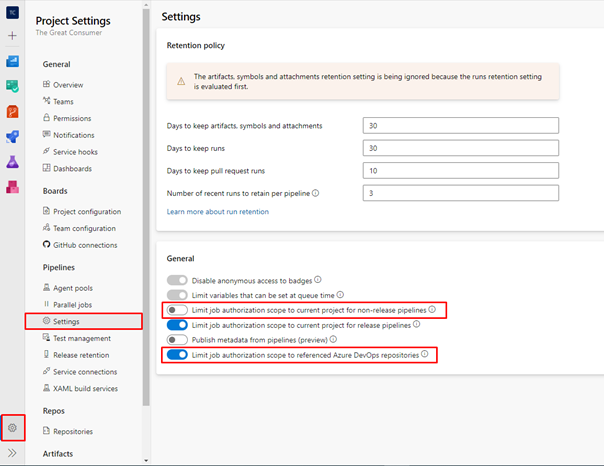The width and height of the screenshot is (604, 466).
Task: Toggle limit scope to referenced Azure DevOps repositories
Action: (x=177, y=354)
